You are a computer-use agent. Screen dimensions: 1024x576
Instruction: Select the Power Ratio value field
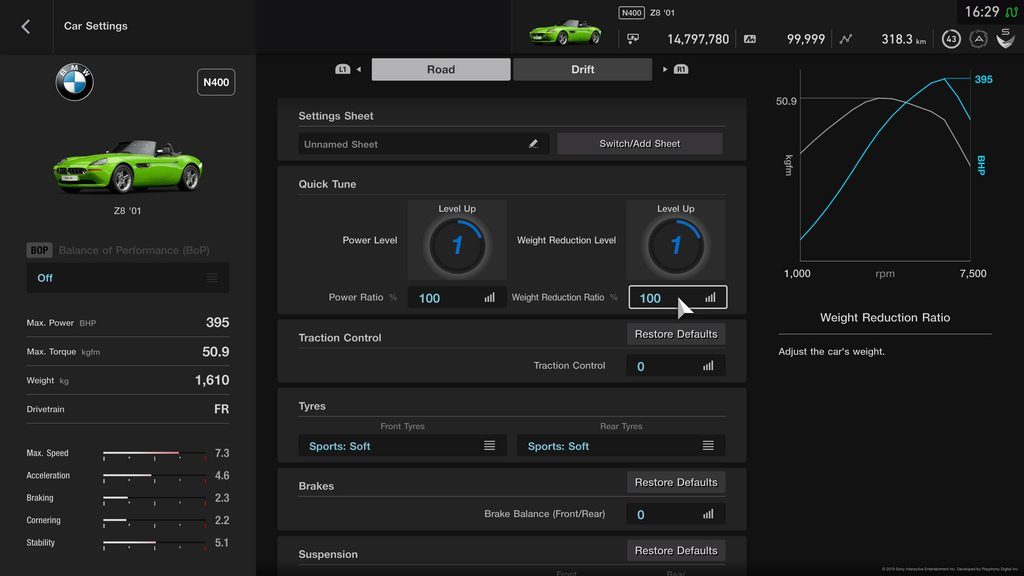coord(457,298)
